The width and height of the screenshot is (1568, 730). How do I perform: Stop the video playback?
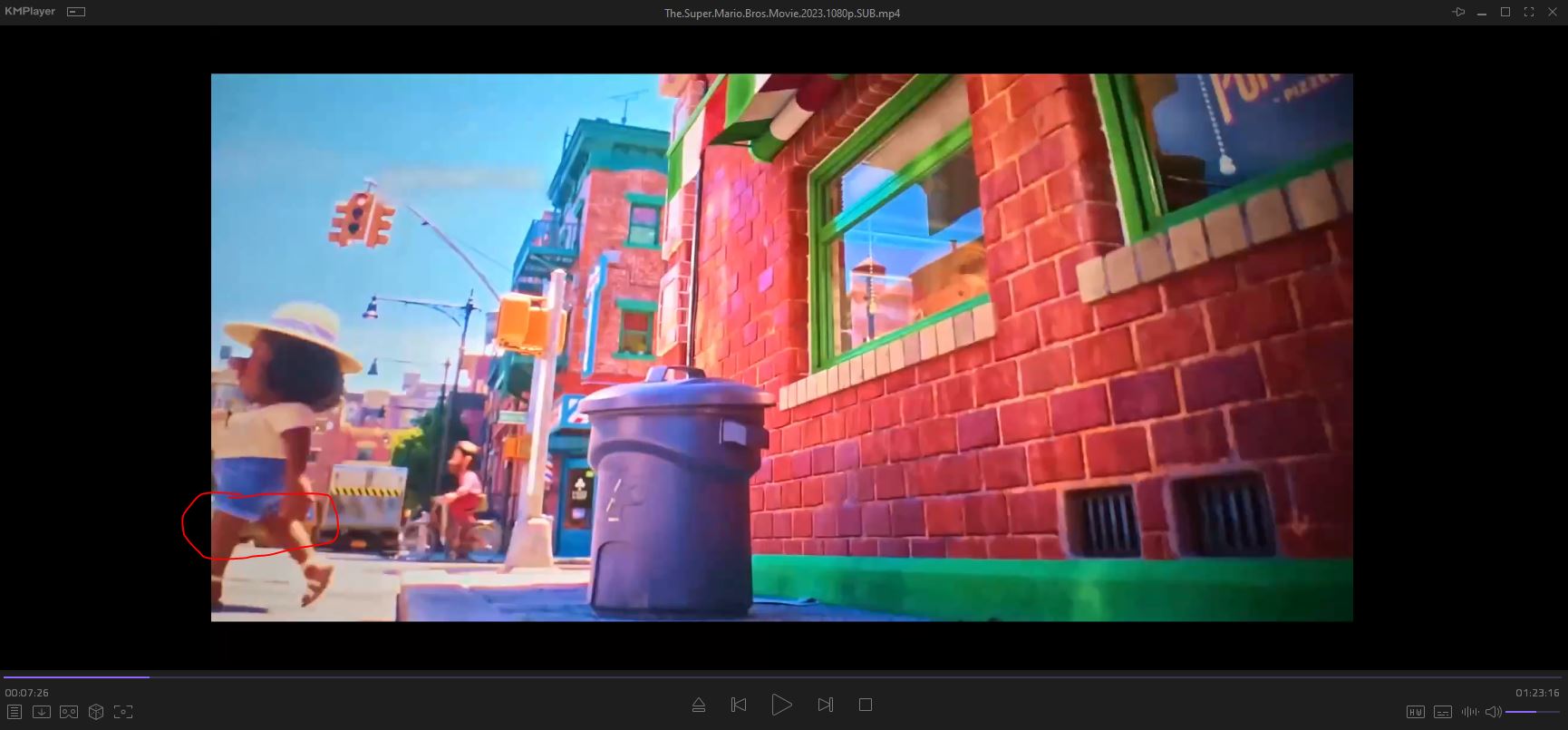(866, 705)
